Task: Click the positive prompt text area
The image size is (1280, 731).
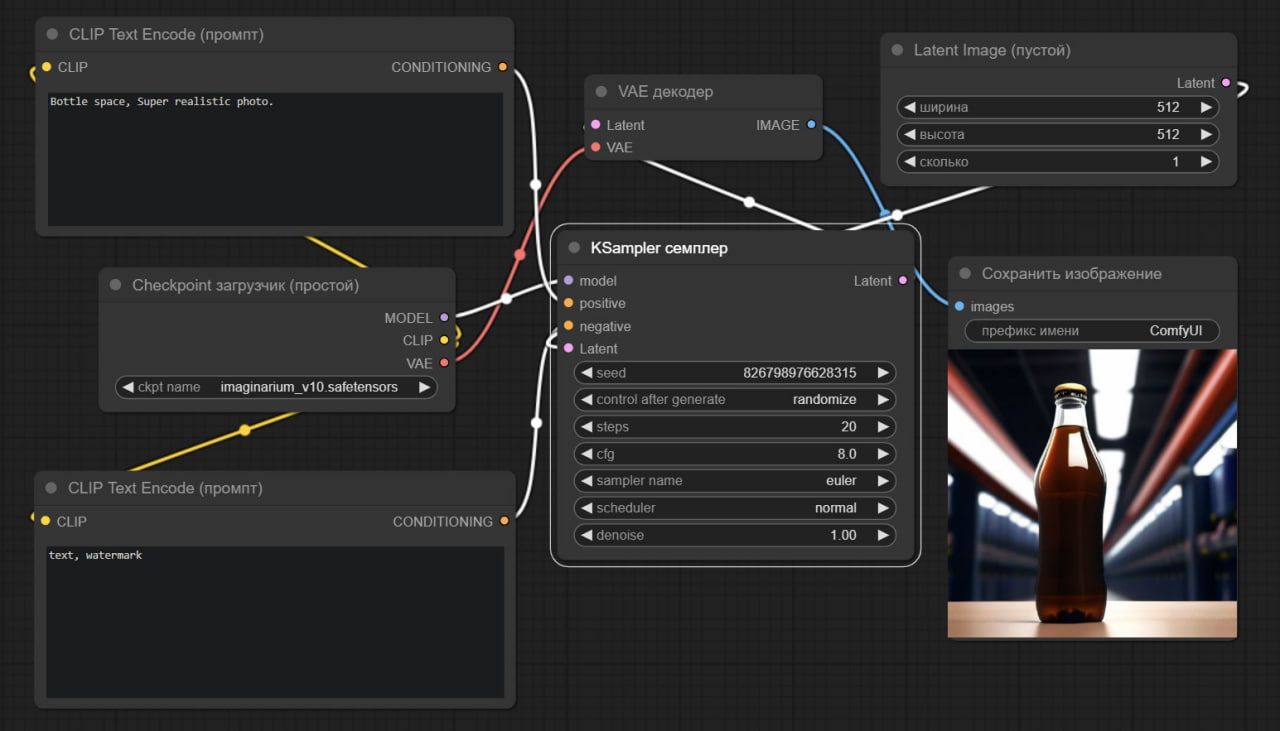Action: (x=275, y=160)
